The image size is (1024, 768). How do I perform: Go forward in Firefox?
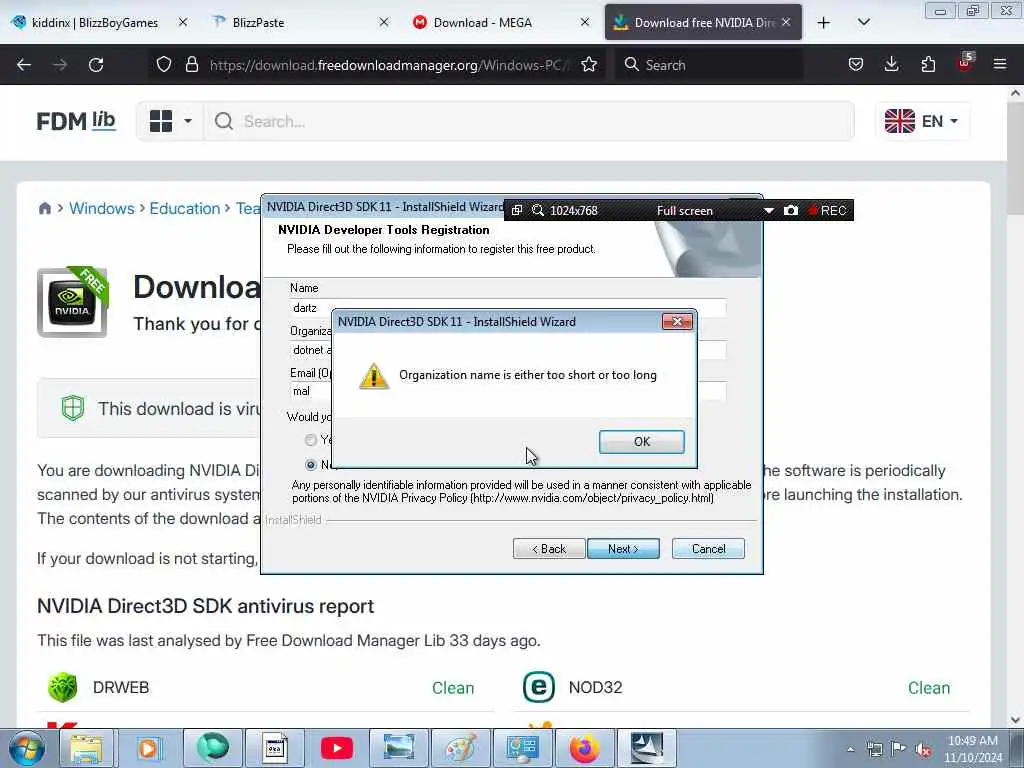60,65
